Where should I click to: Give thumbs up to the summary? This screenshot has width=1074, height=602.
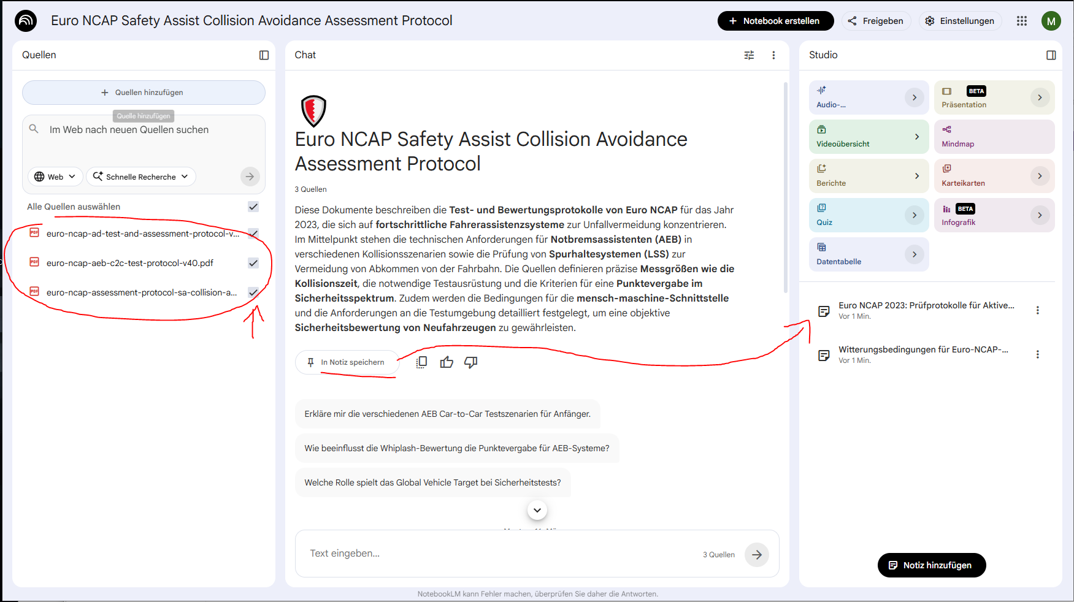pos(447,362)
